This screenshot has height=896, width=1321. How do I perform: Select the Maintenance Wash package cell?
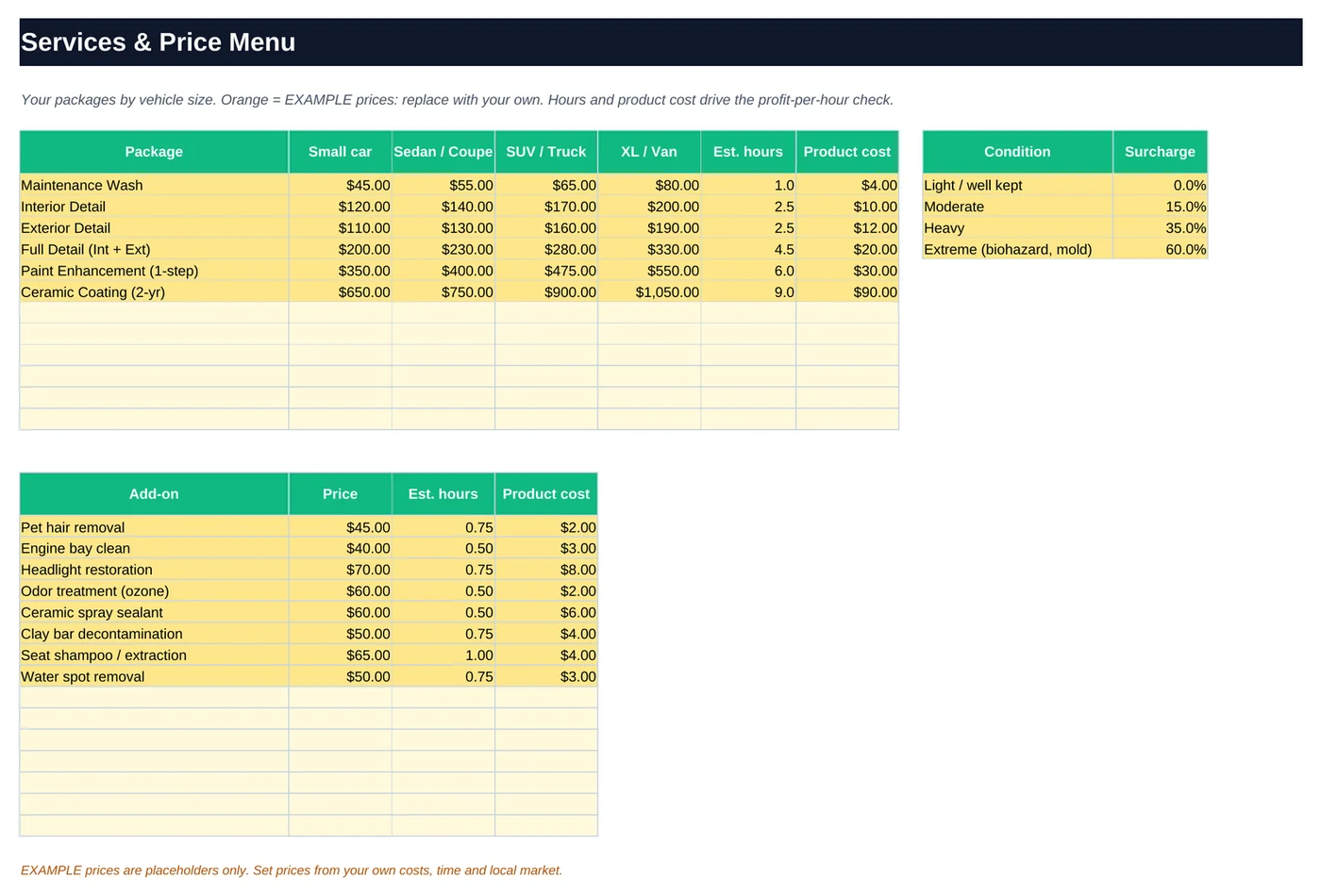click(154, 185)
